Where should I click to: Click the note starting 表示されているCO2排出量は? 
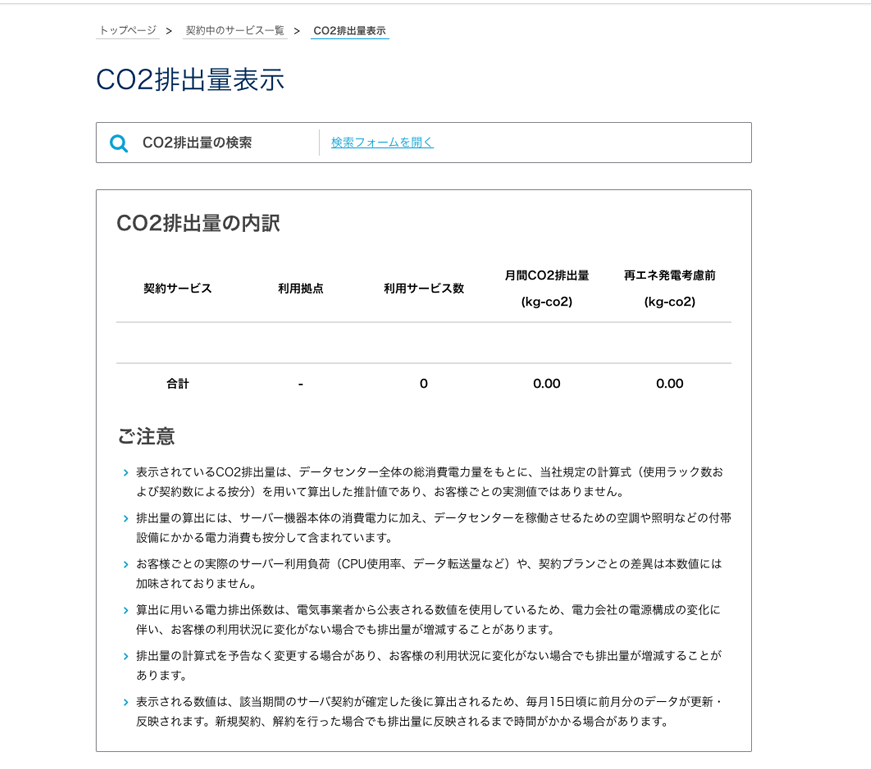[x=430, y=482]
